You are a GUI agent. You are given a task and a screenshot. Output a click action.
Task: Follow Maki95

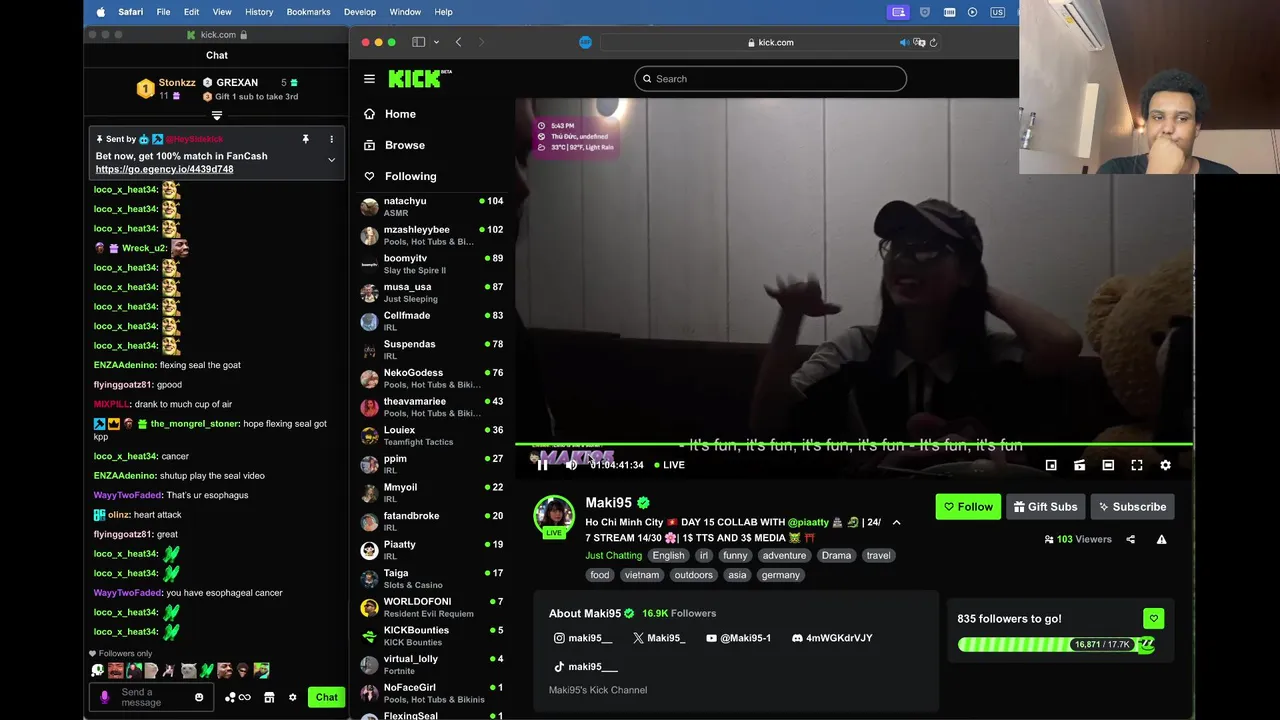coord(968,507)
